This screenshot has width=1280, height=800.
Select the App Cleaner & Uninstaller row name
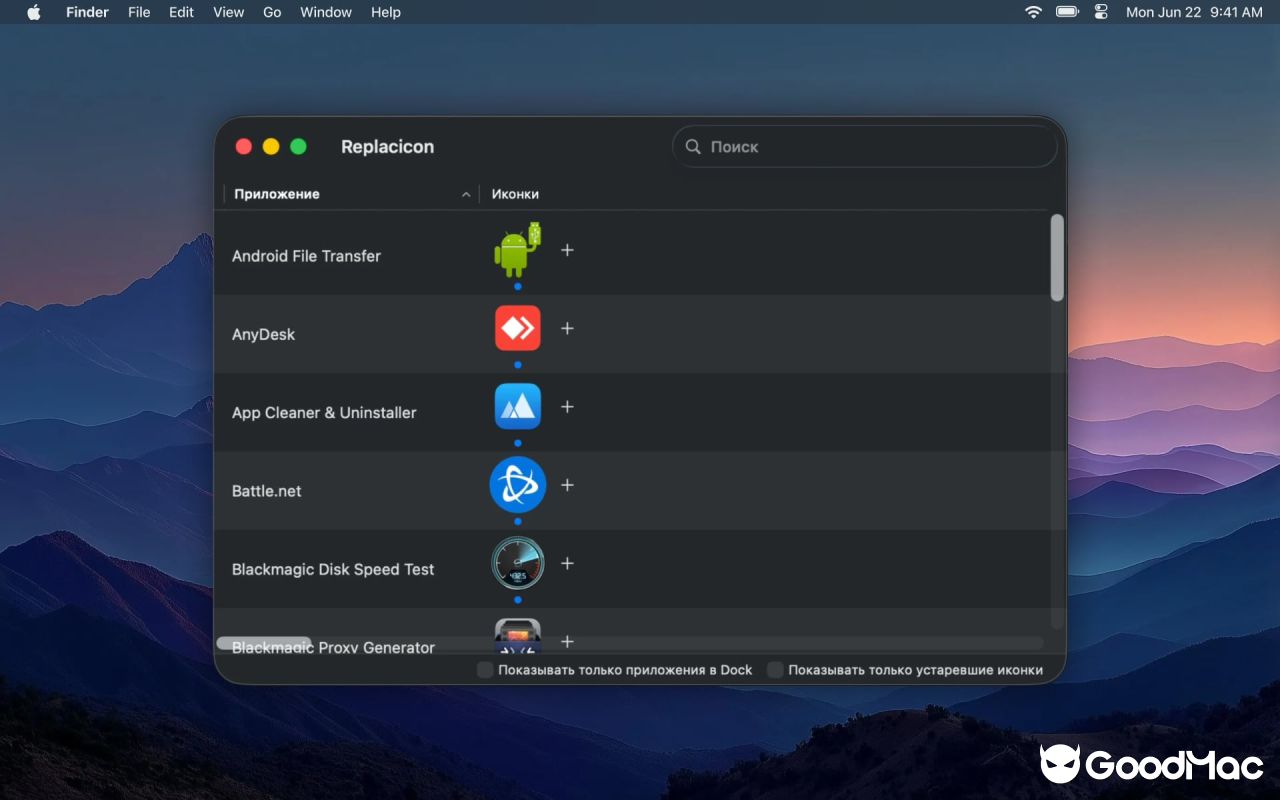(324, 412)
